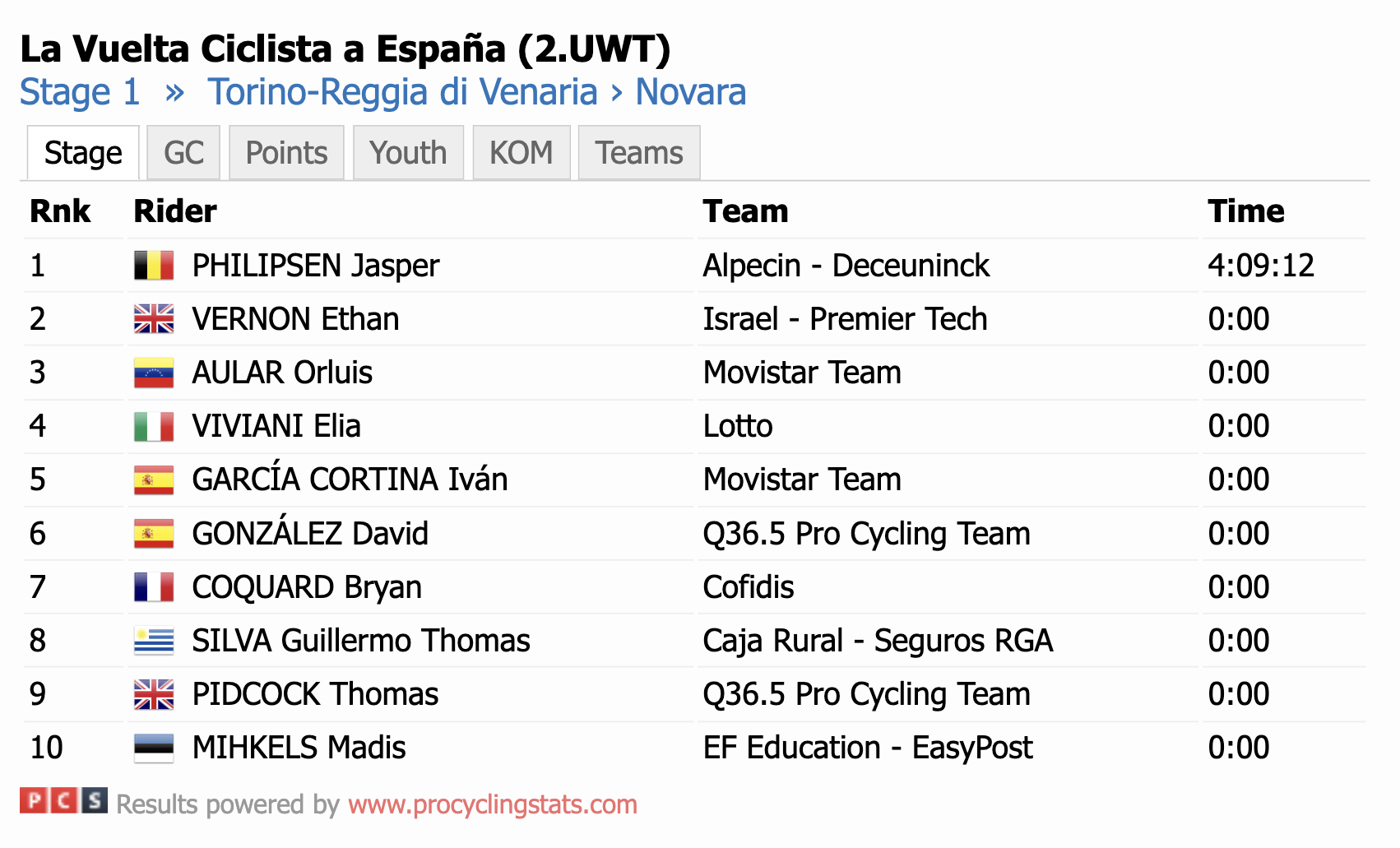Click the PCS logo icon
Image resolution: width=1400 pixels, height=848 pixels.
(63, 800)
